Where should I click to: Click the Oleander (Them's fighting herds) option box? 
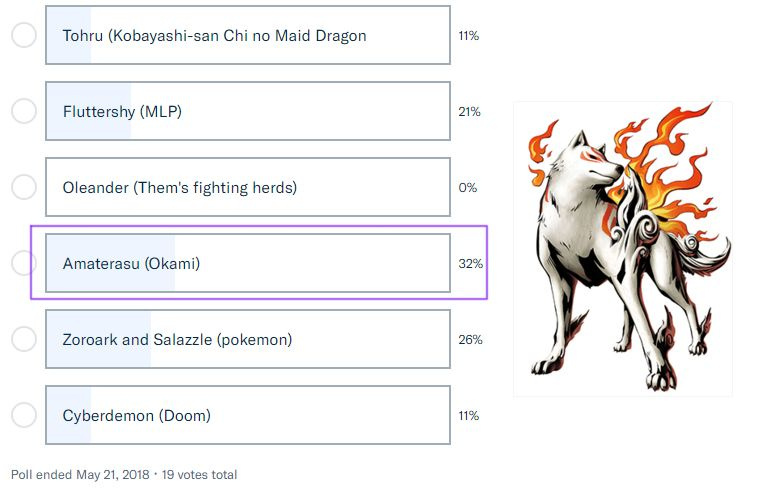tap(247, 187)
